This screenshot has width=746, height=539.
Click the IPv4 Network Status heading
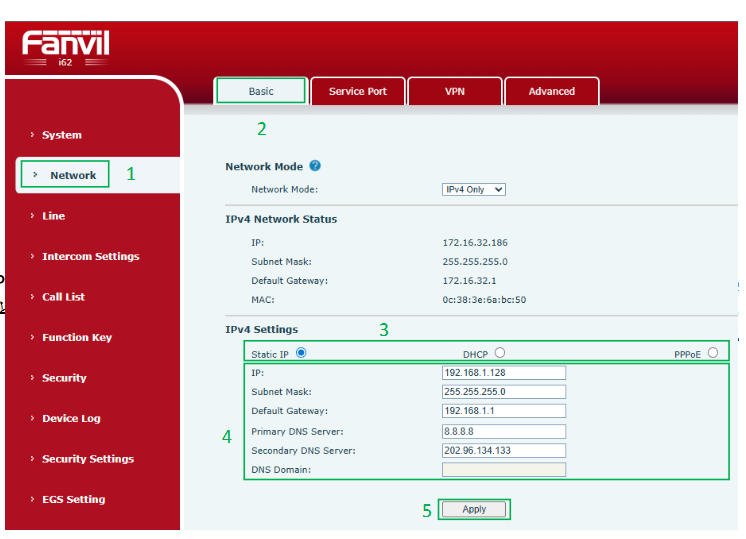coord(281,219)
